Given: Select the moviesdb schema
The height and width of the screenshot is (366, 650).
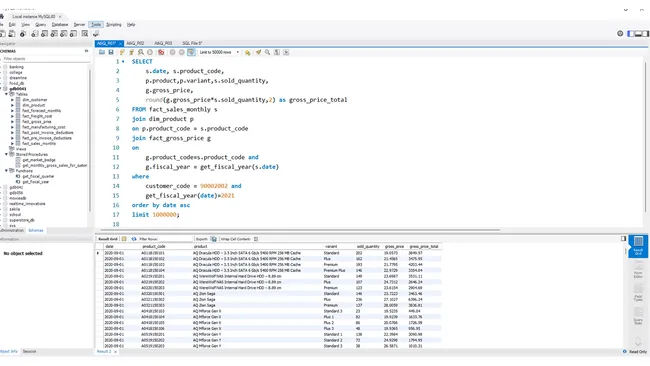Looking at the screenshot, I should coord(18,198).
